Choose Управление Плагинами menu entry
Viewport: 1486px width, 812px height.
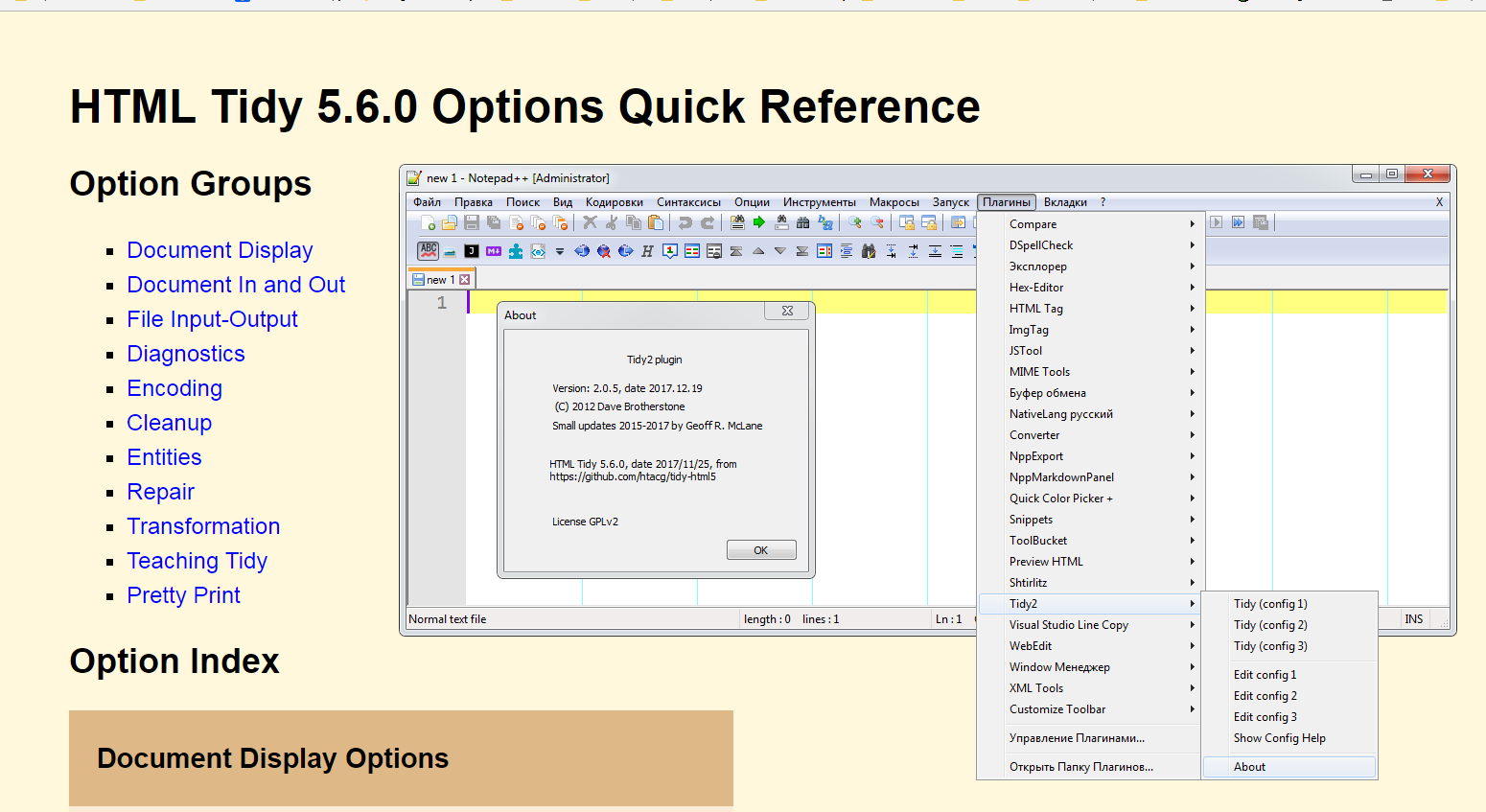tap(1089, 738)
